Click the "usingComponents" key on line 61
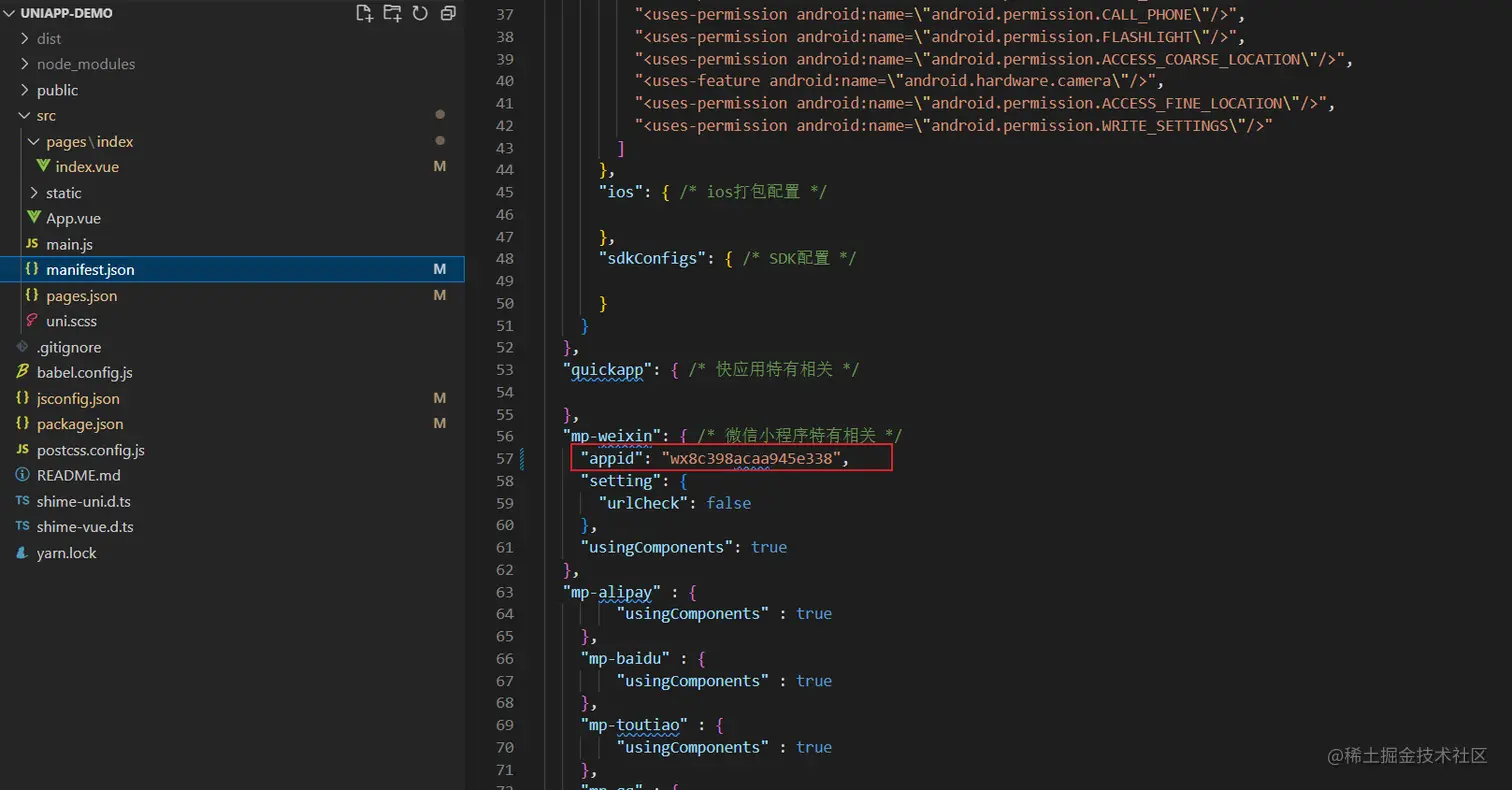 (x=657, y=547)
